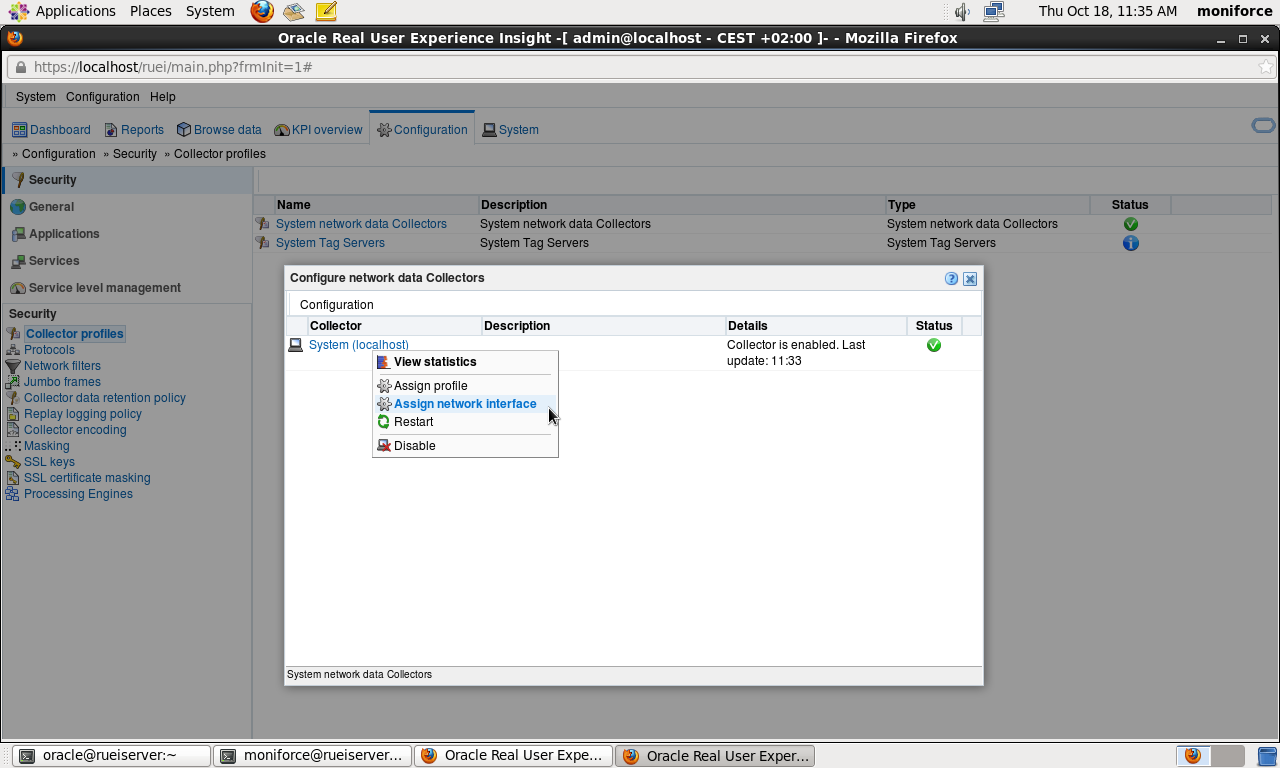Switch to the KPI overview tab

[x=318, y=130]
